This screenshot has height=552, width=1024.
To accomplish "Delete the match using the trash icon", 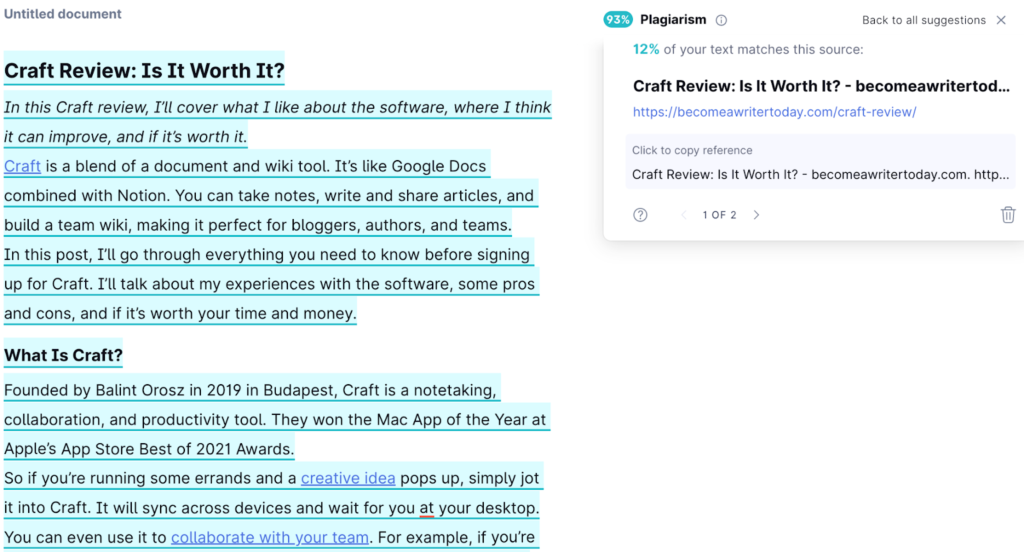I will point(1008,215).
